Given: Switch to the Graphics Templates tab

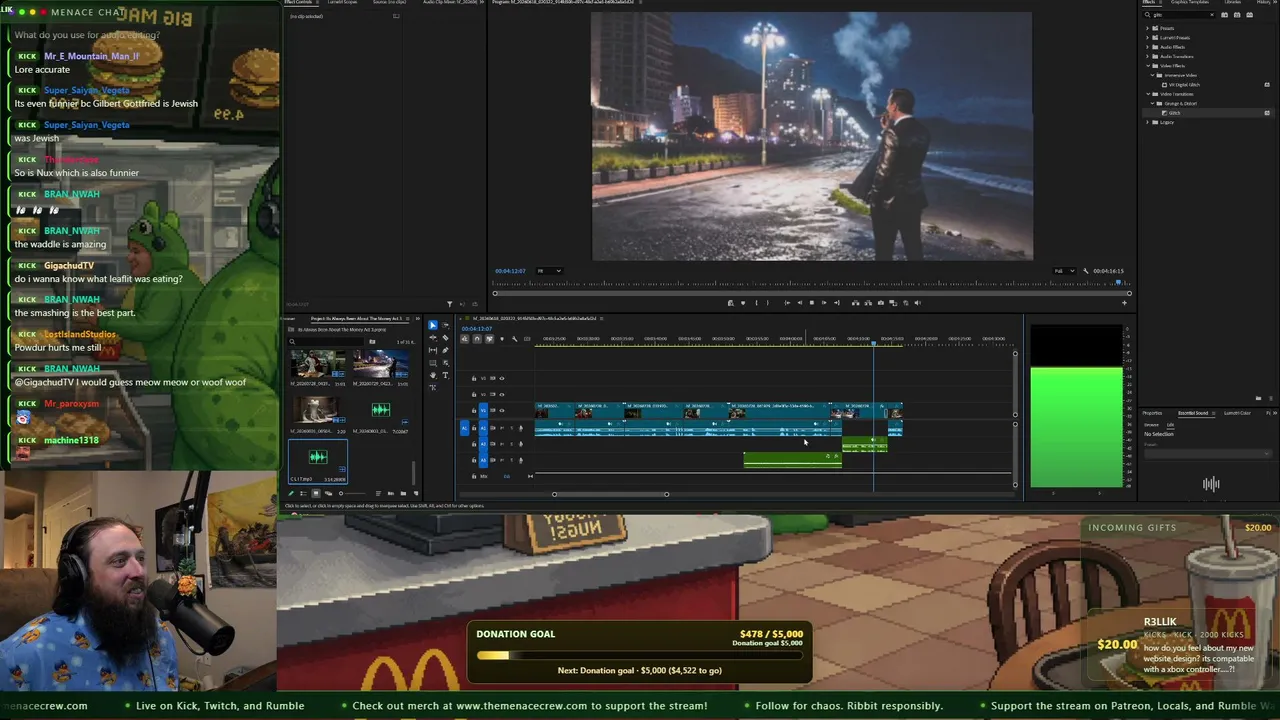Looking at the screenshot, I should click(1191, 2).
